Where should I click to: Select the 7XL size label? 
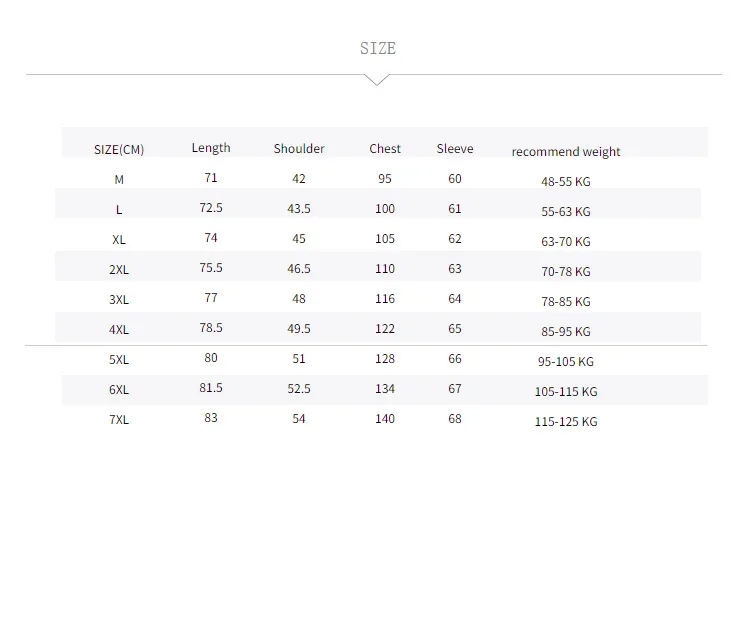pyautogui.click(x=119, y=420)
